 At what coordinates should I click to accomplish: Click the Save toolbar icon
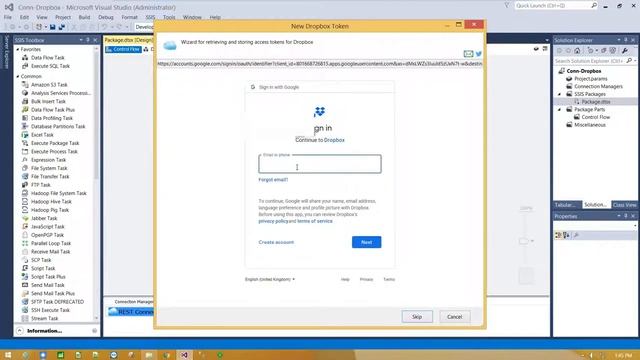pyautogui.click(x=53, y=27)
